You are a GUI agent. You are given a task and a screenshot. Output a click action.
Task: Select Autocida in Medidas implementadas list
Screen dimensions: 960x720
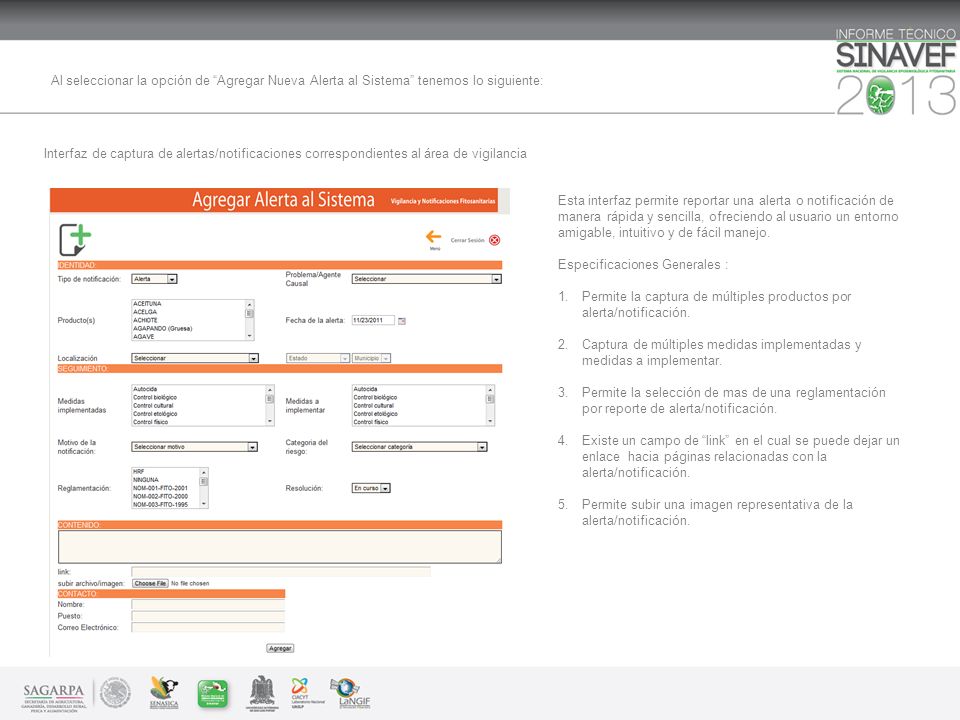tap(145, 389)
